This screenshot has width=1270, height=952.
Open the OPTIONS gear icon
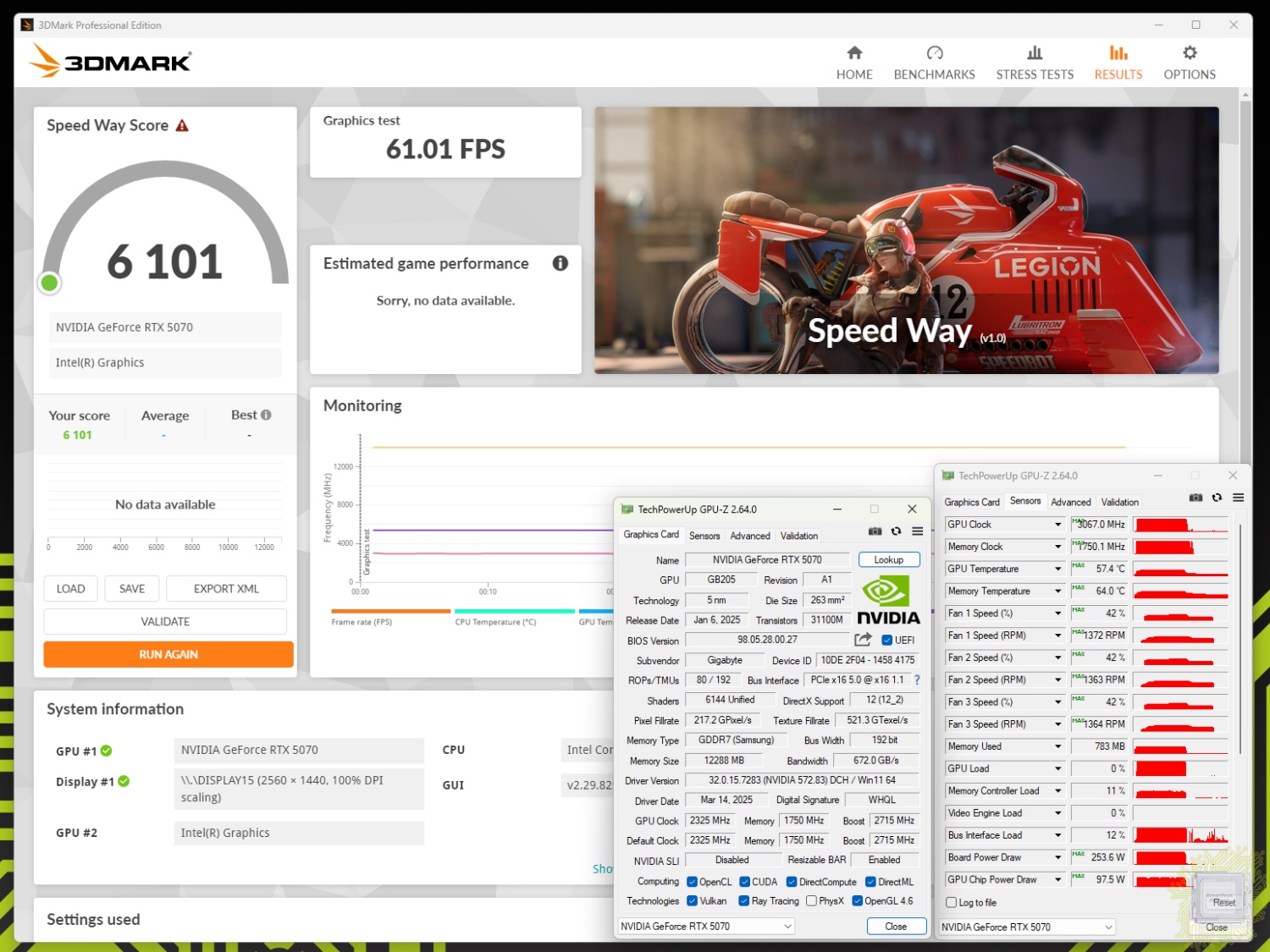(1190, 52)
